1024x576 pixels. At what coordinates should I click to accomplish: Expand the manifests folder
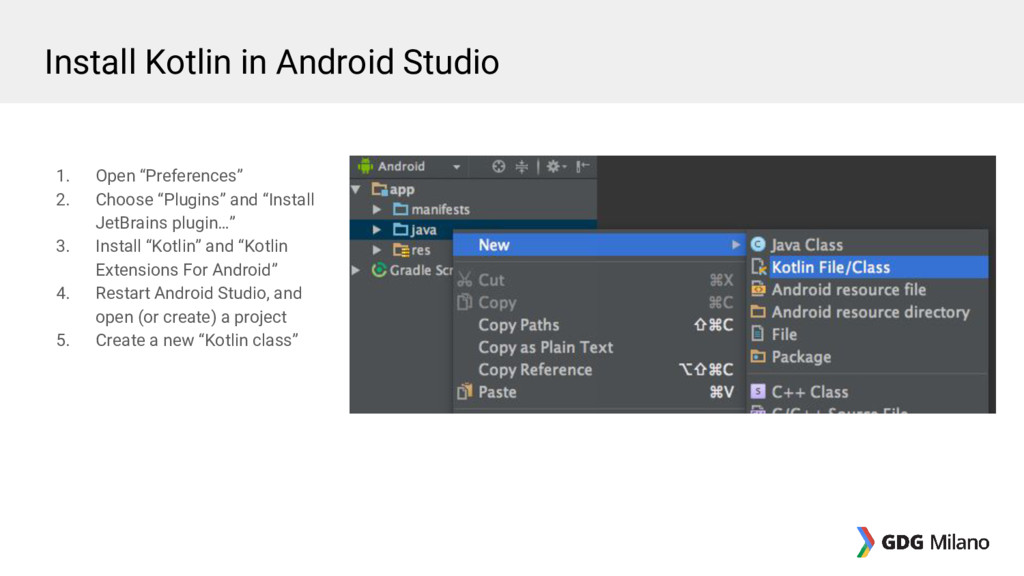pos(377,210)
